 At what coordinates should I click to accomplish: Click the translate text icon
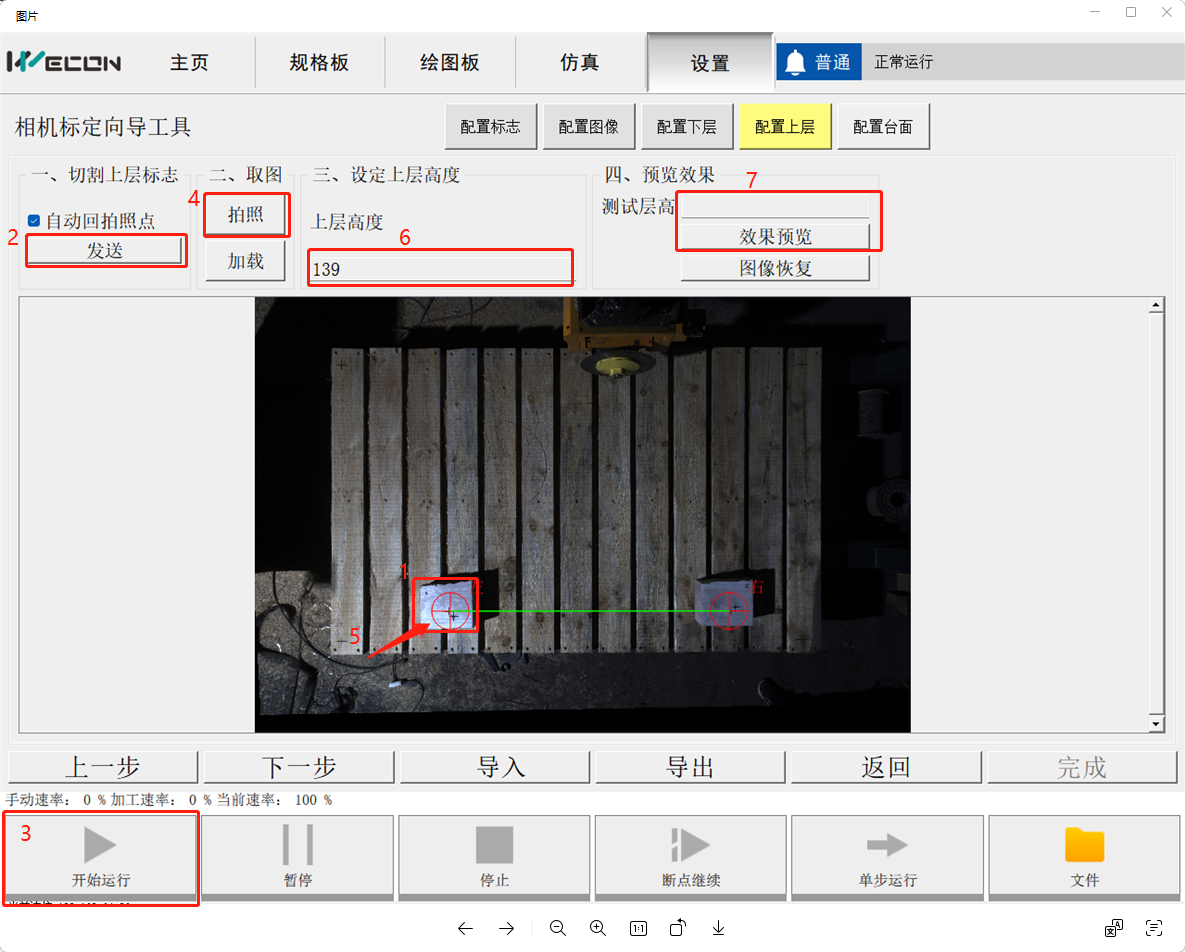point(1114,928)
